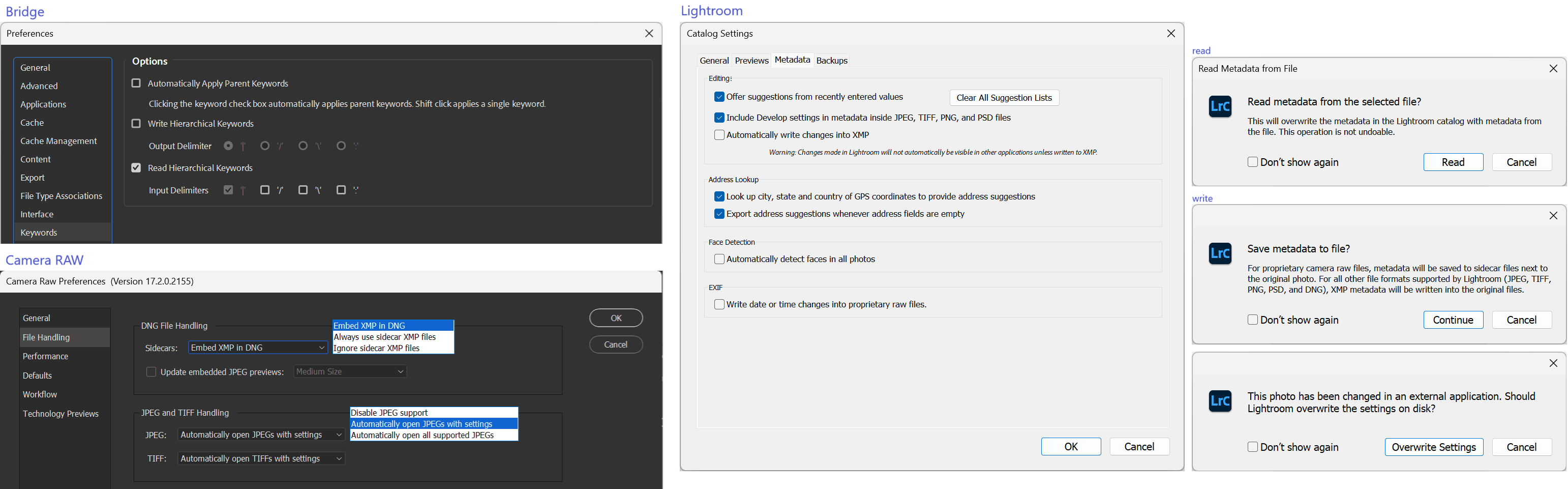
Task: Enable Automatically detect faces in all photos
Action: tap(719, 260)
